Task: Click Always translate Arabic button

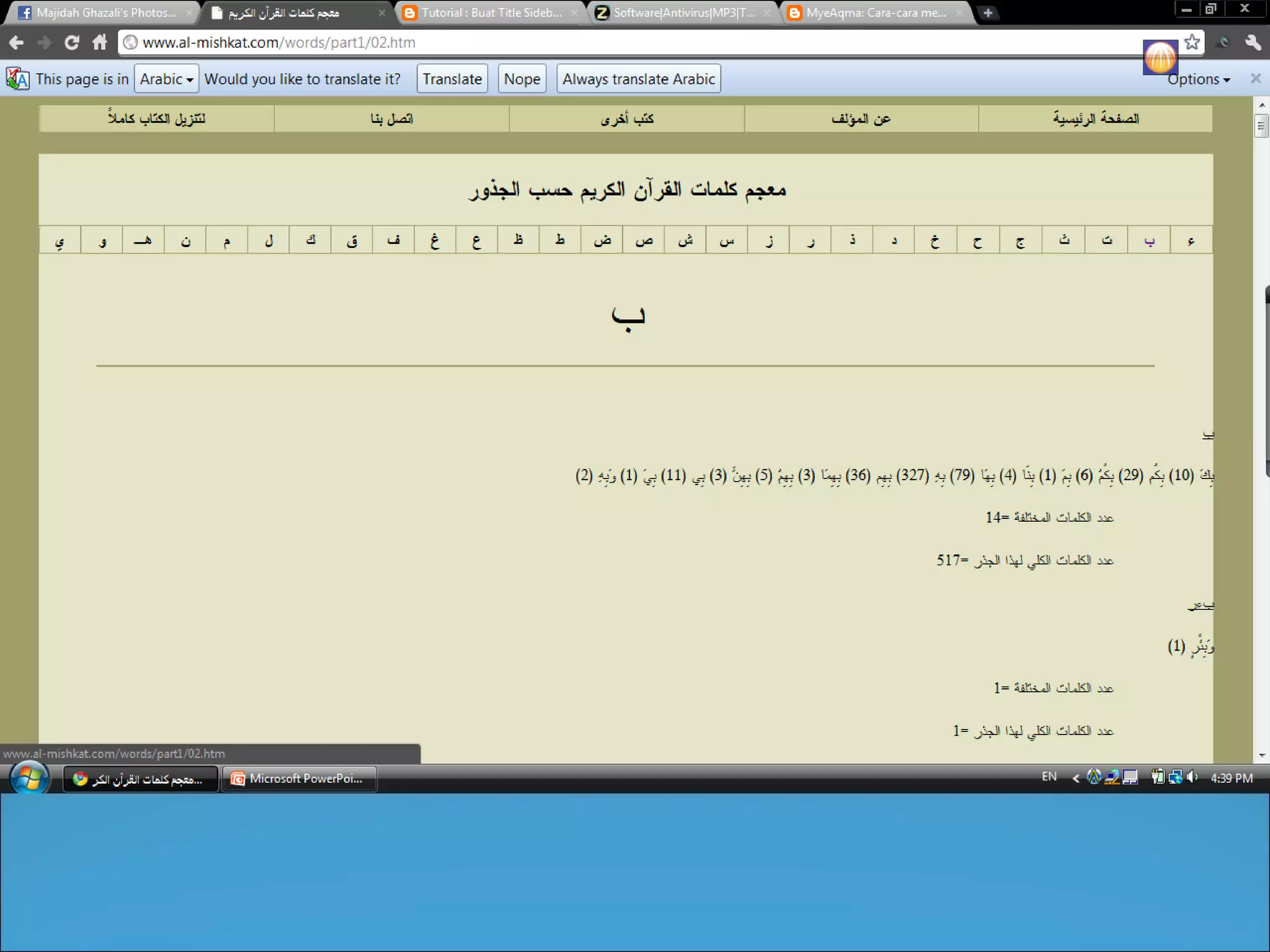Action: point(638,79)
